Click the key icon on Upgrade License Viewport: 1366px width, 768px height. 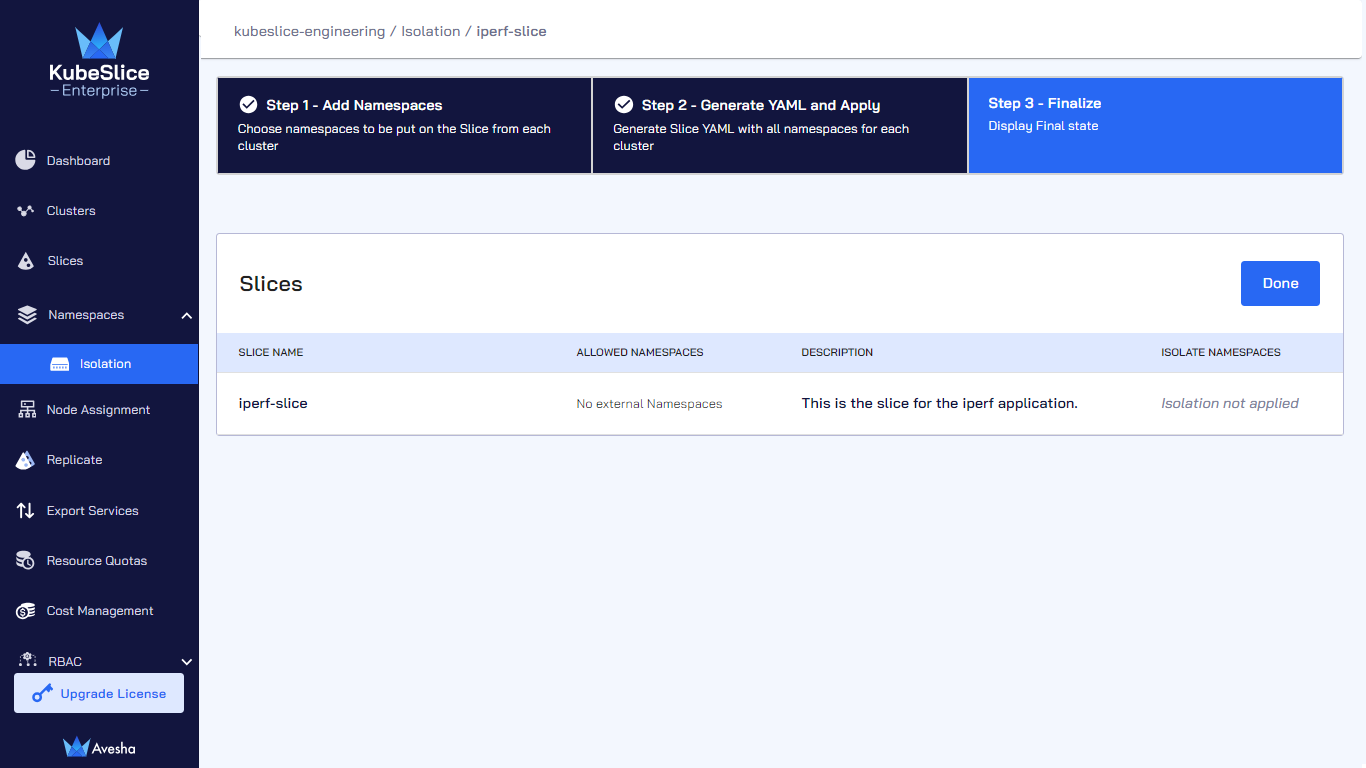tap(42, 693)
